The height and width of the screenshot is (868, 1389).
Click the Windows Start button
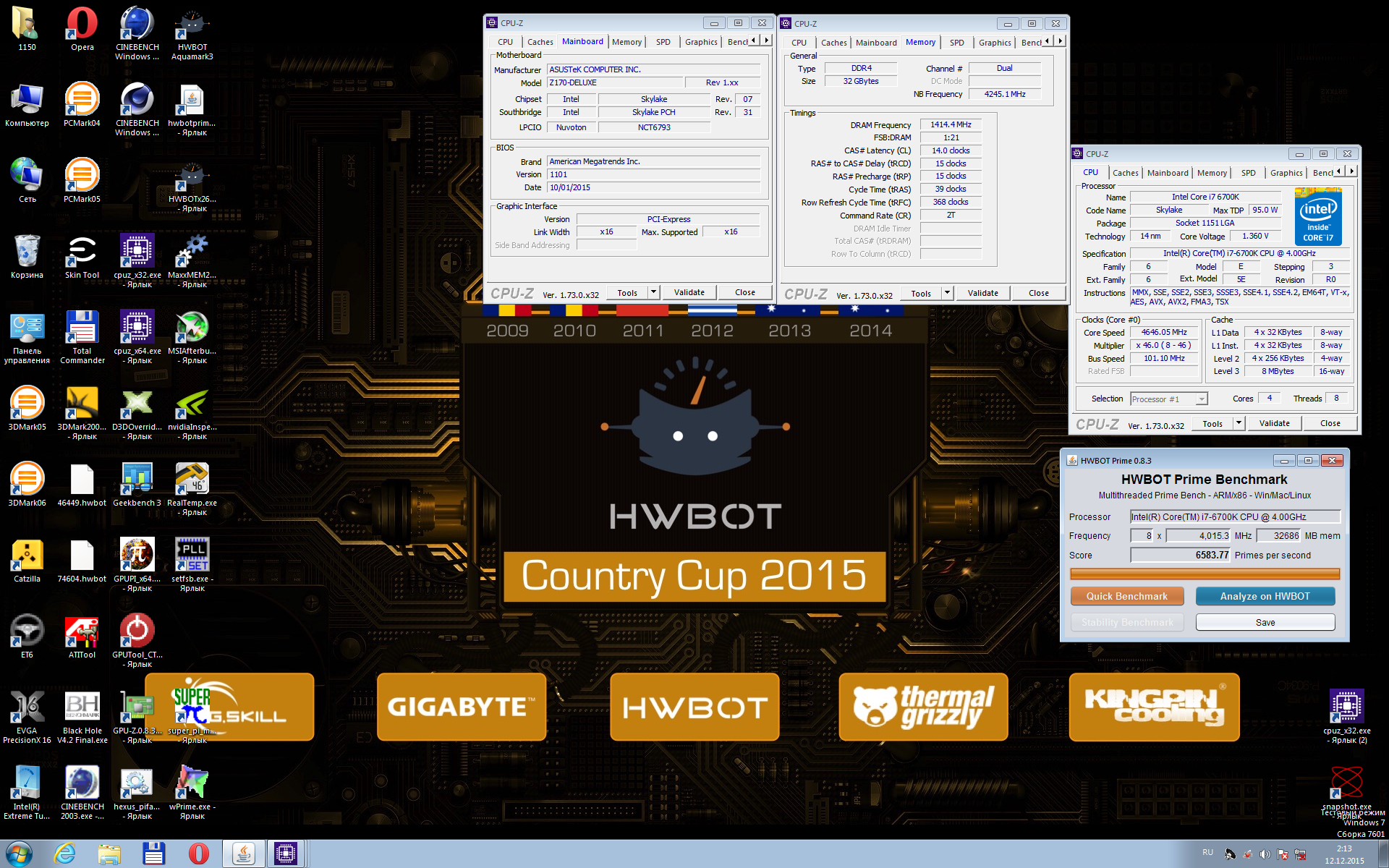(x=19, y=854)
